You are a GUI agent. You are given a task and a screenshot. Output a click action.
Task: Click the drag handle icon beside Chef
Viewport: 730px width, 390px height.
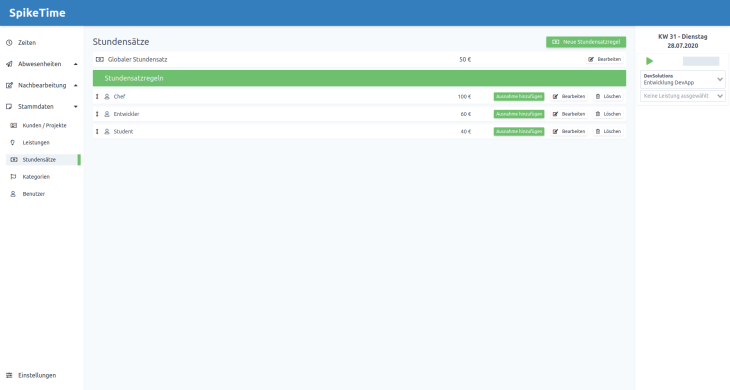coord(97,96)
